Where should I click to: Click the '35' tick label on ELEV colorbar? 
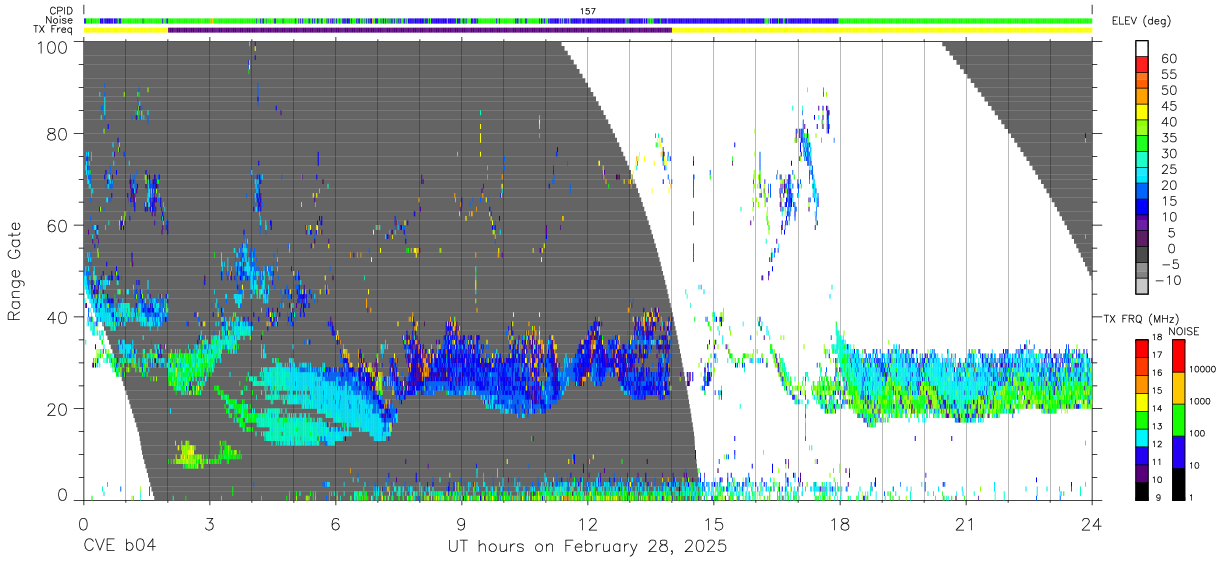pos(1168,138)
